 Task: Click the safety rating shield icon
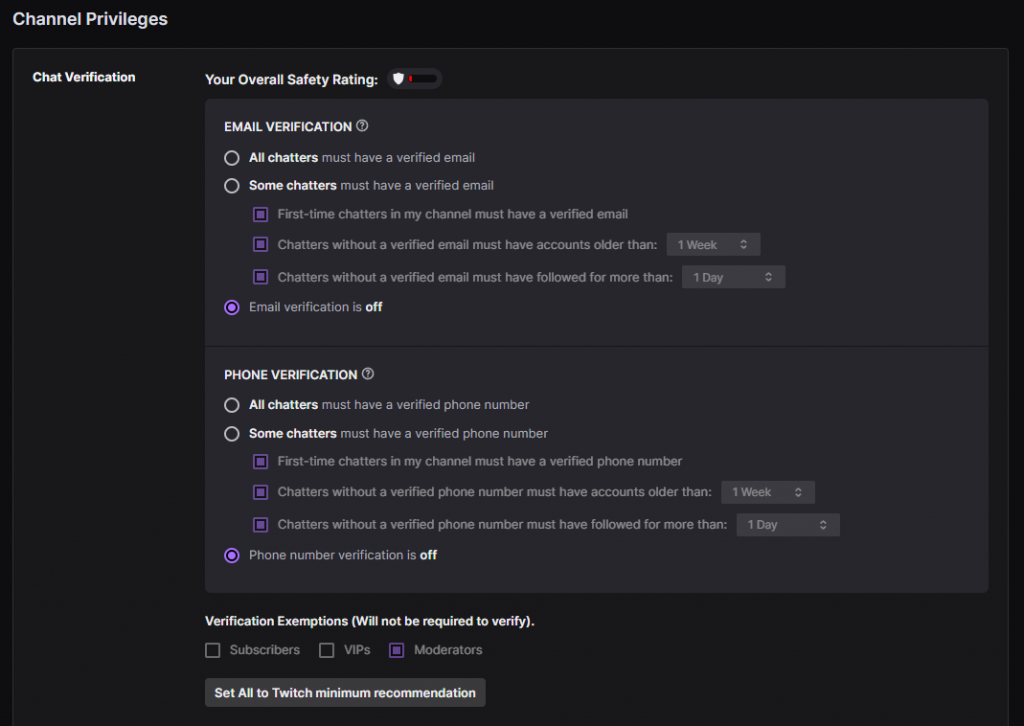[x=398, y=79]
